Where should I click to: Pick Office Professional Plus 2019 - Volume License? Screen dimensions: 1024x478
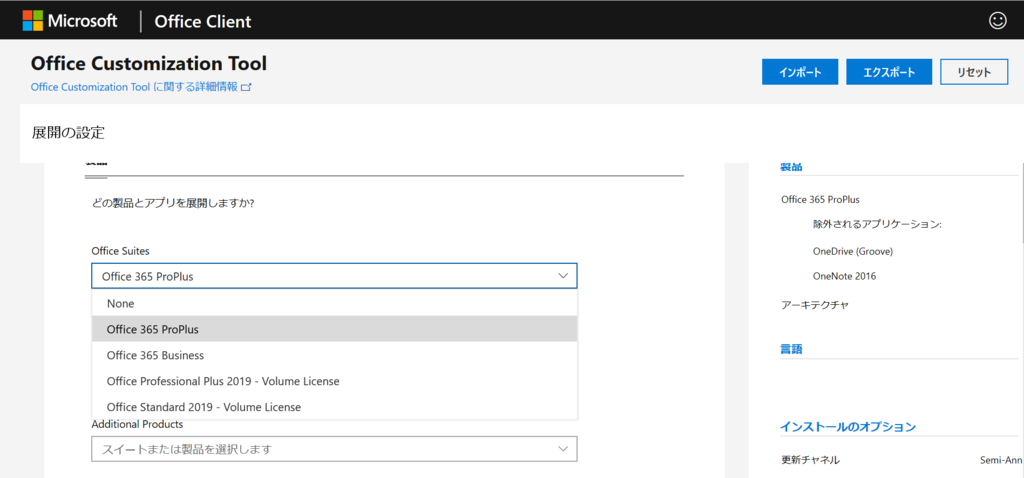pos(334,381)
